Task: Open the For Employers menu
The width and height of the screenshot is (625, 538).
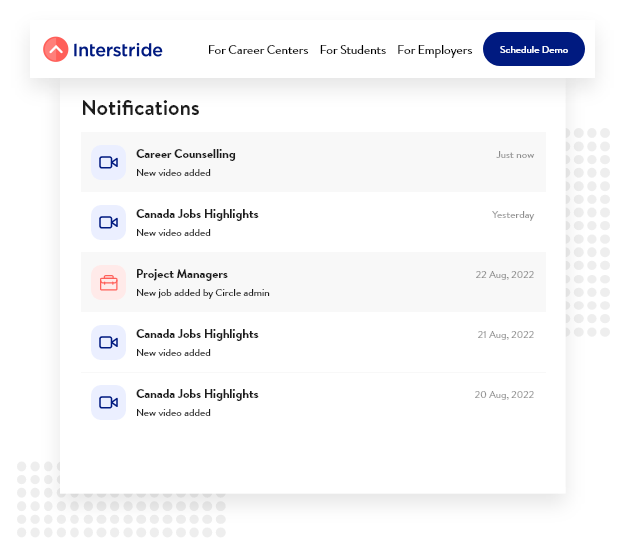Action: point(434,51)
